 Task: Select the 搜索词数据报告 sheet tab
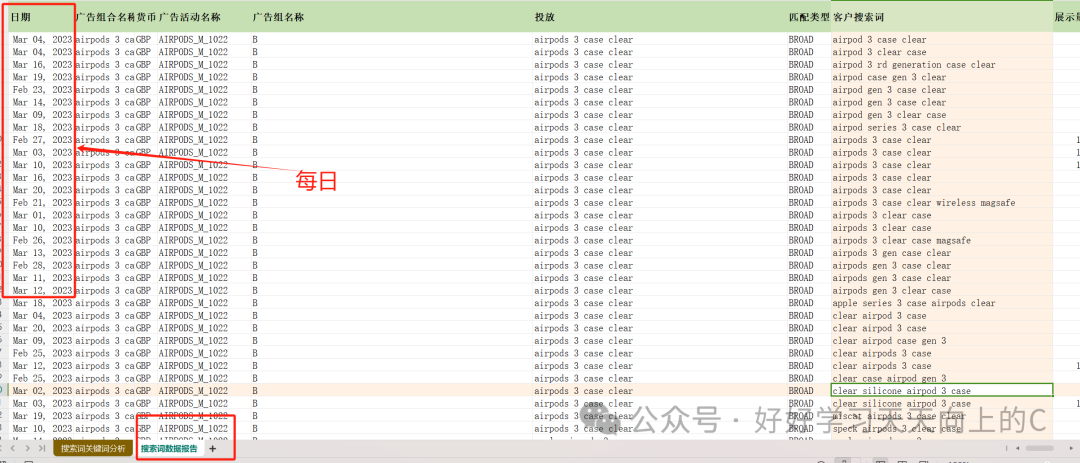[169, 449]
